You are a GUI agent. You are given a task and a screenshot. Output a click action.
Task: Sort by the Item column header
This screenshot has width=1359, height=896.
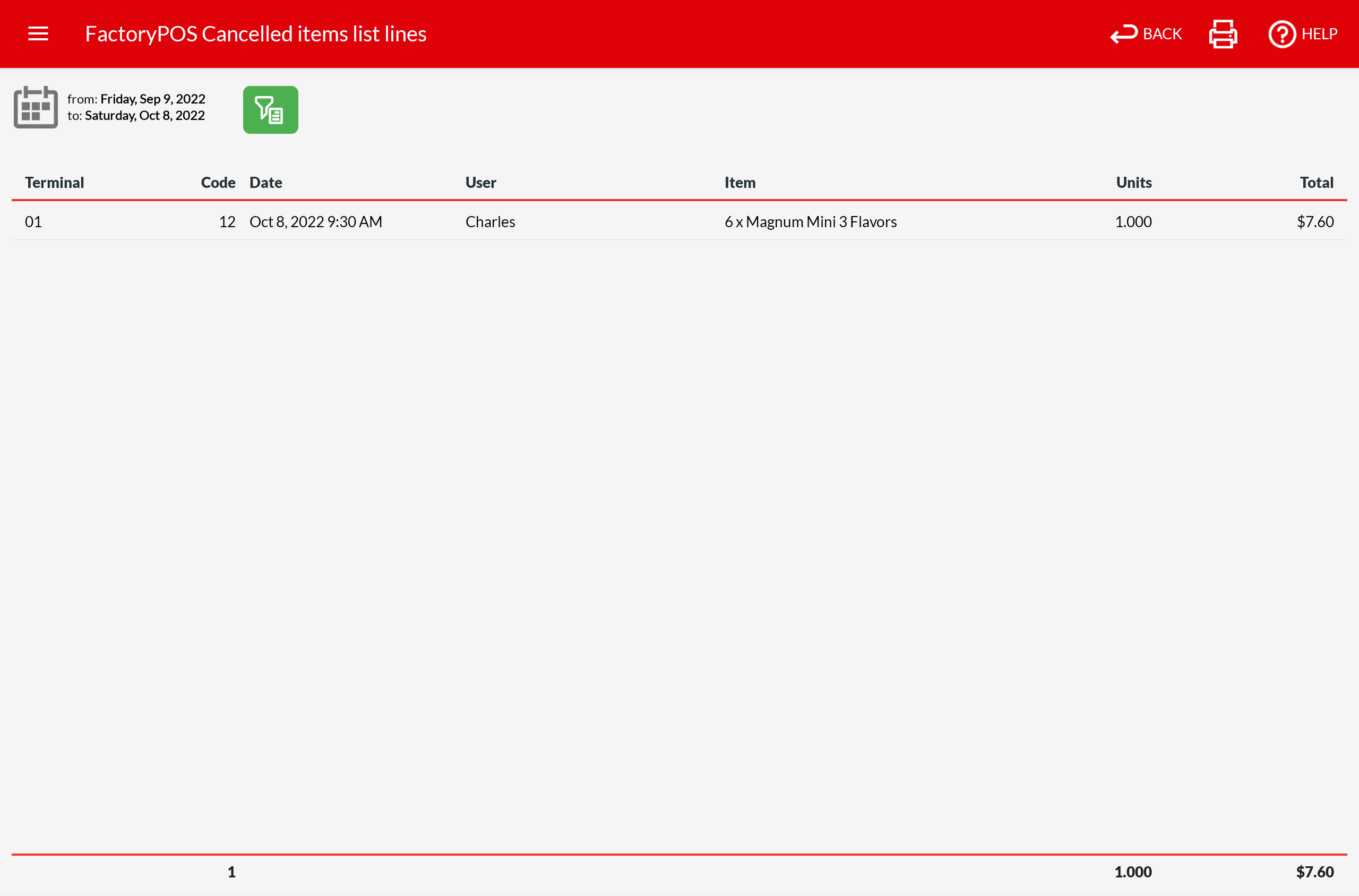pyautogui.click(x=739, y=182)
